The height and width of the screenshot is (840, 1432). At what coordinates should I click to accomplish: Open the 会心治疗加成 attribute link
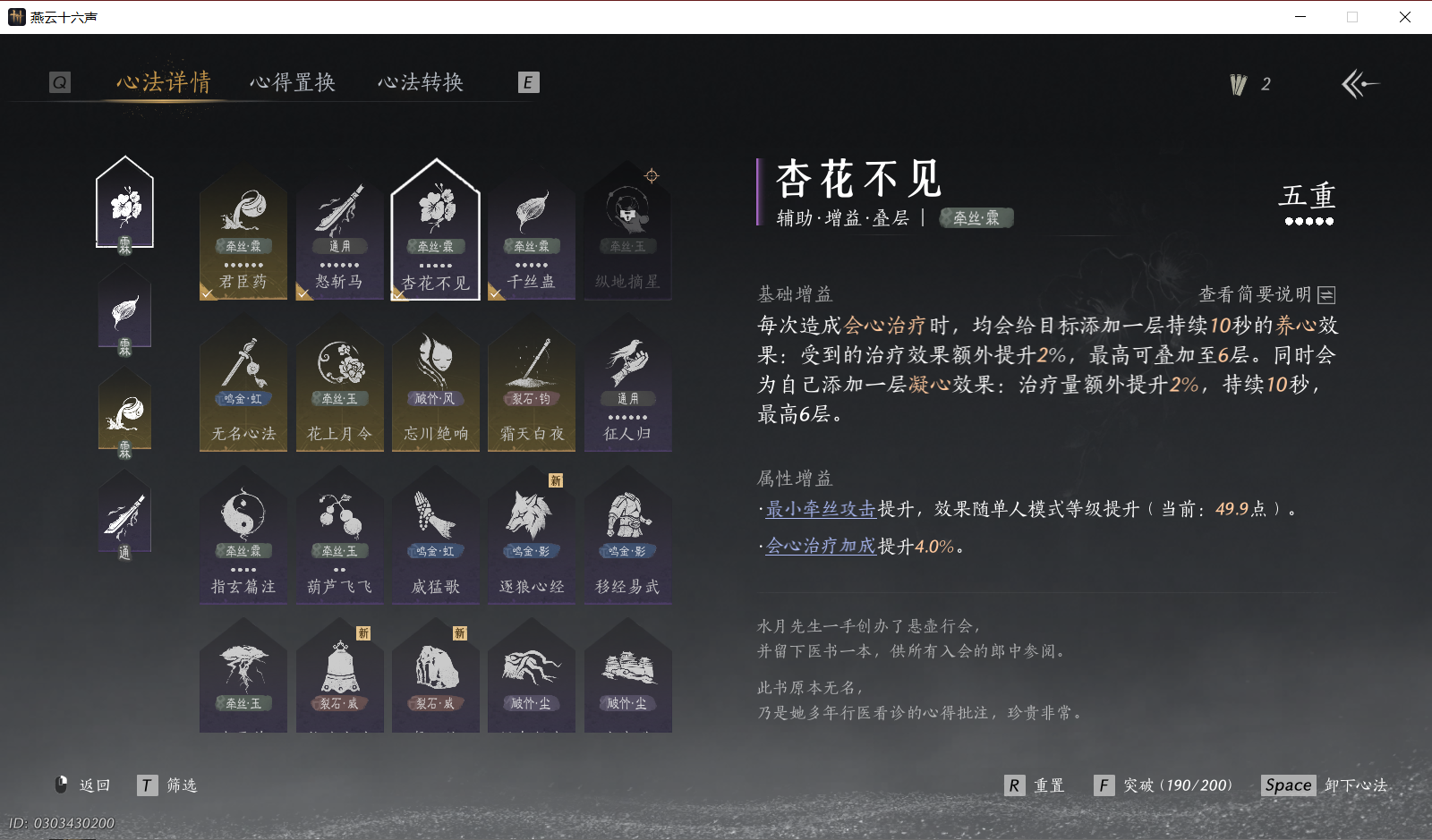[x=821, y=546]
